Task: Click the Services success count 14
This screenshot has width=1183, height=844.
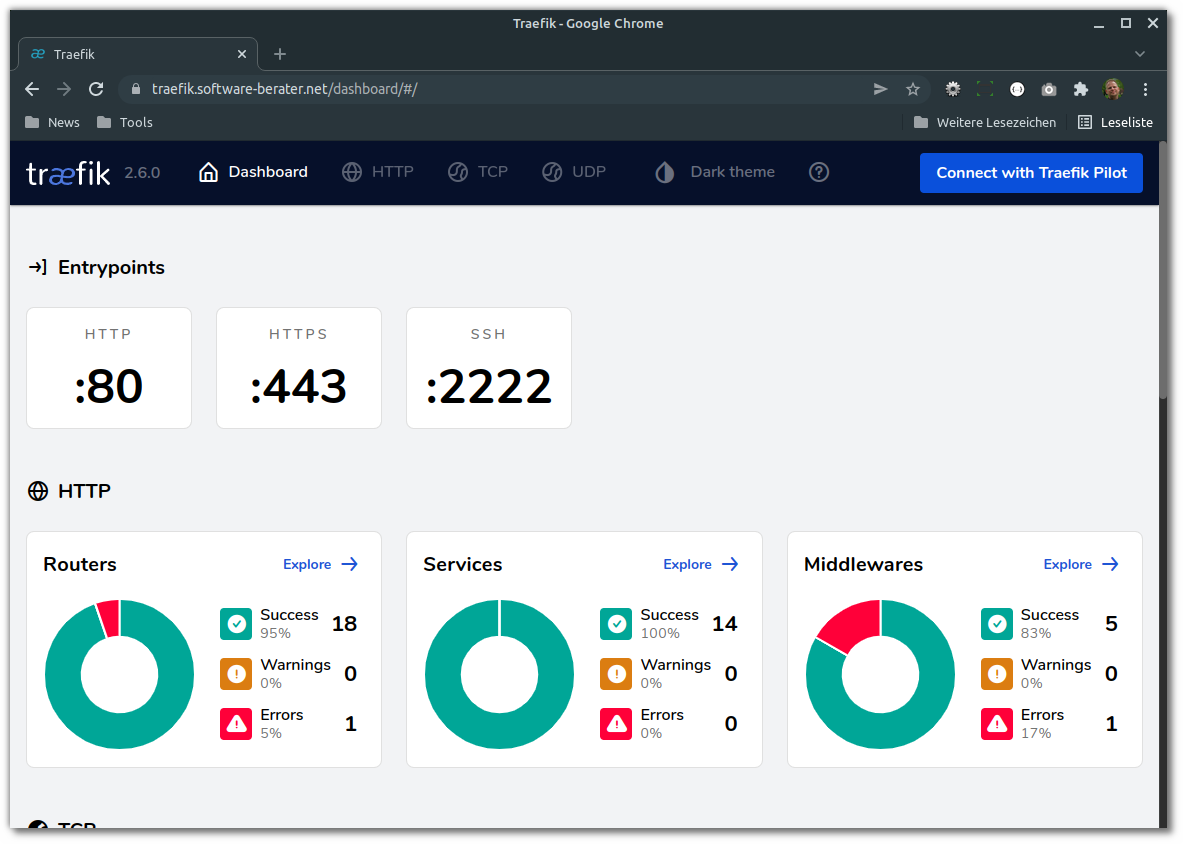Action: click(x=725, y=624)
